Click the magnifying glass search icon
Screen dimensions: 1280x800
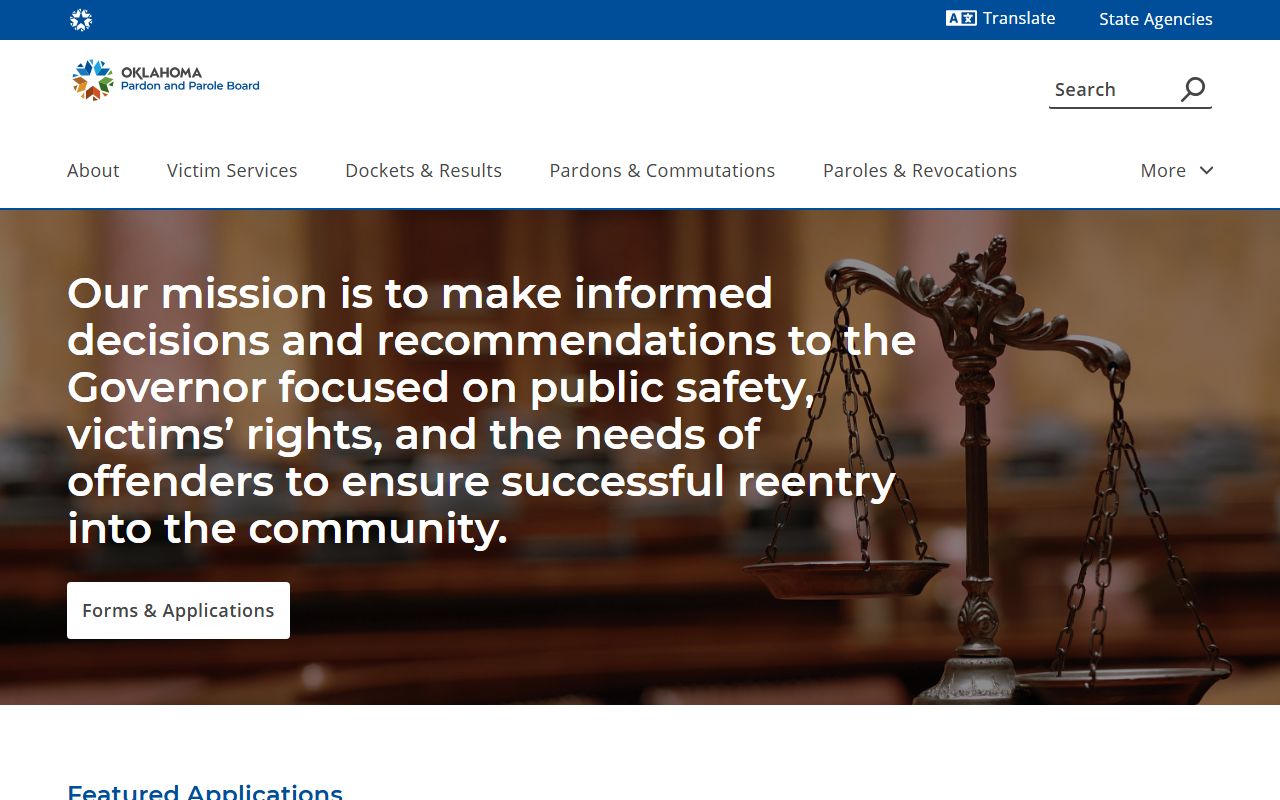1193,89
